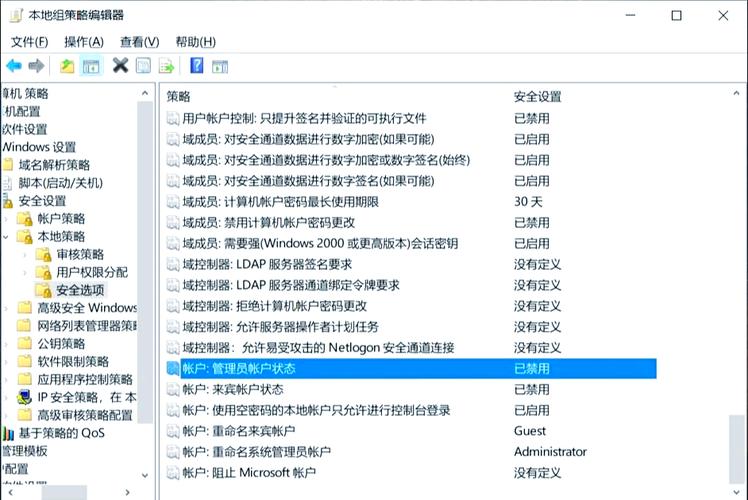Select the IP 安全策略 node
This screenshot has height=500, width=748.
coord(87,397)
